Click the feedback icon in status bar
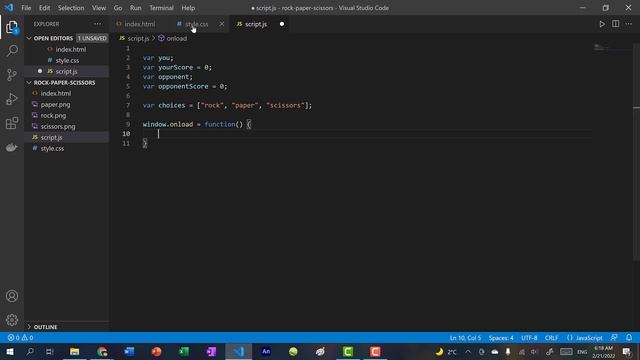 614,338
